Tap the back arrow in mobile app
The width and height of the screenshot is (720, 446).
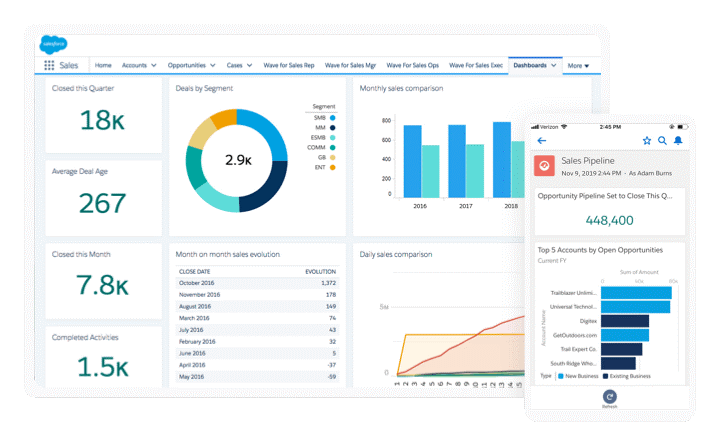click(x=542, y=141)
